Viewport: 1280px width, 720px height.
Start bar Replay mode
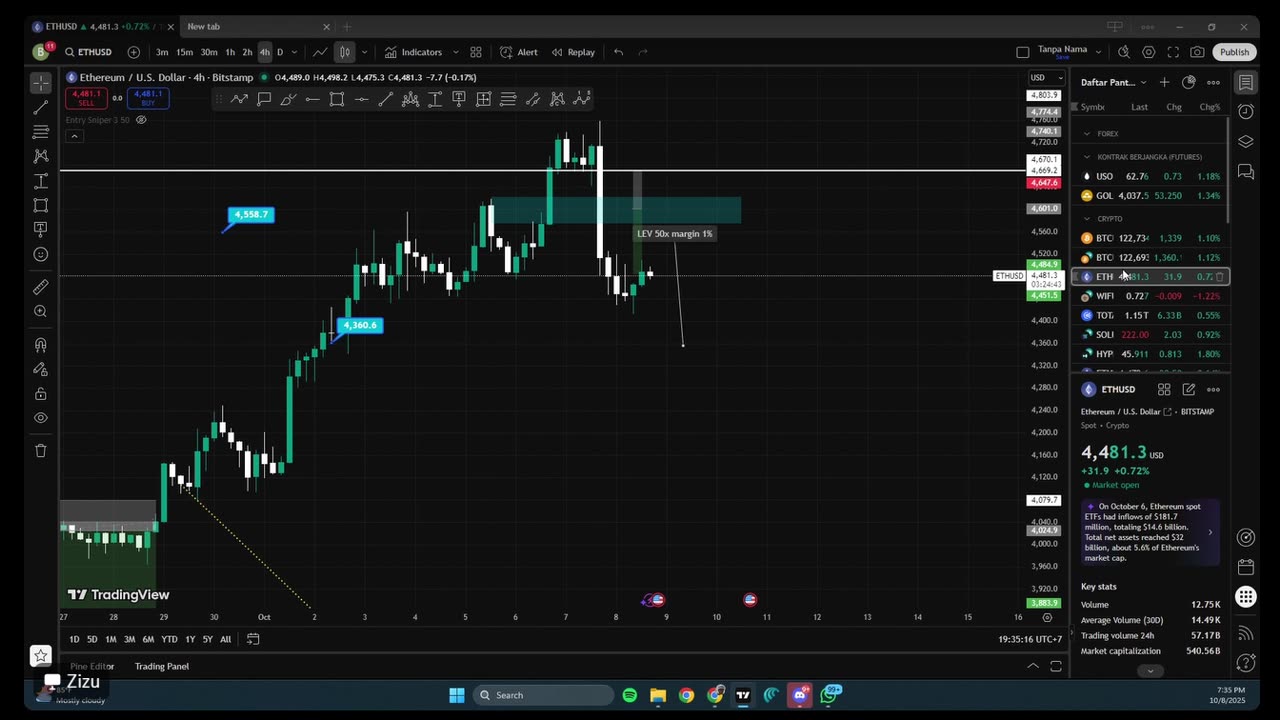point(573,52)
